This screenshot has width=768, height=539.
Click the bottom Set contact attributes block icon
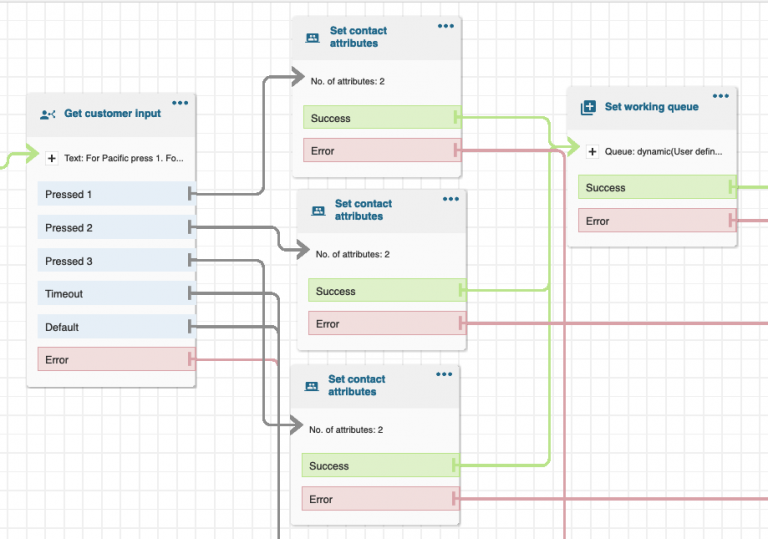pos(311,386)
